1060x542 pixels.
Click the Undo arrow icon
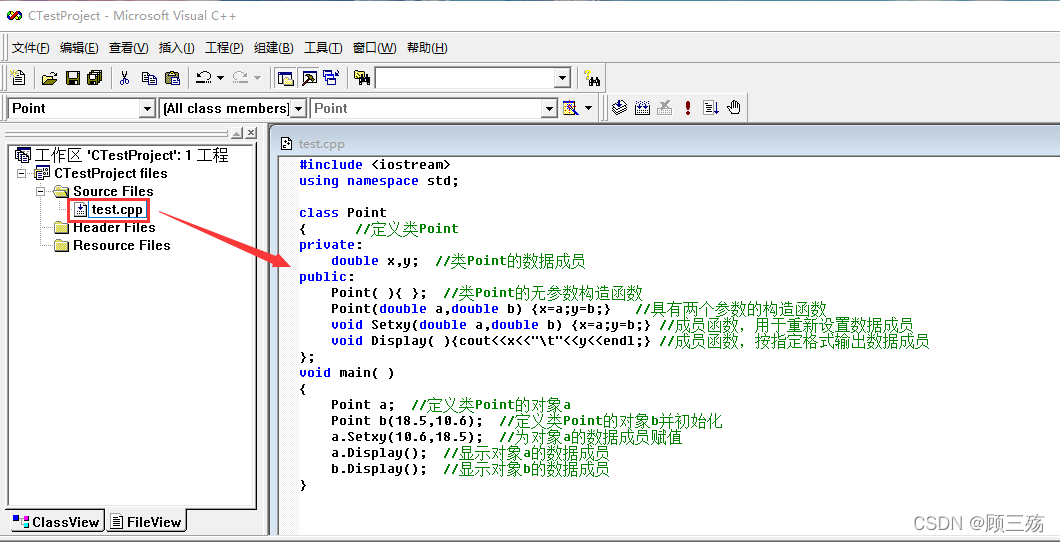(x=203, y=78)
